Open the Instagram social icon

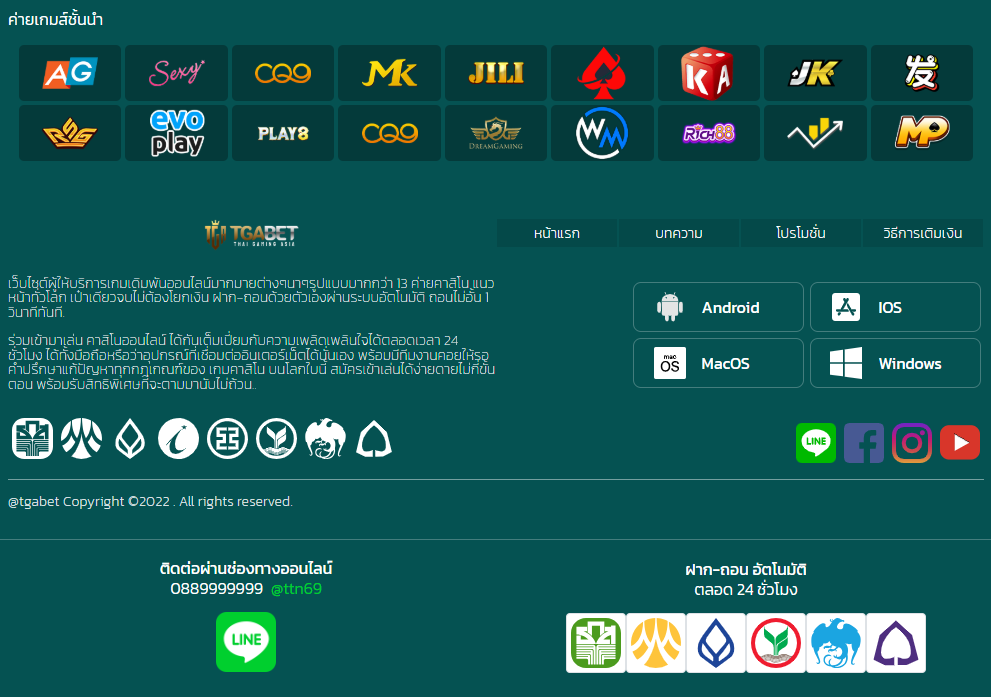tap(912, 443)
